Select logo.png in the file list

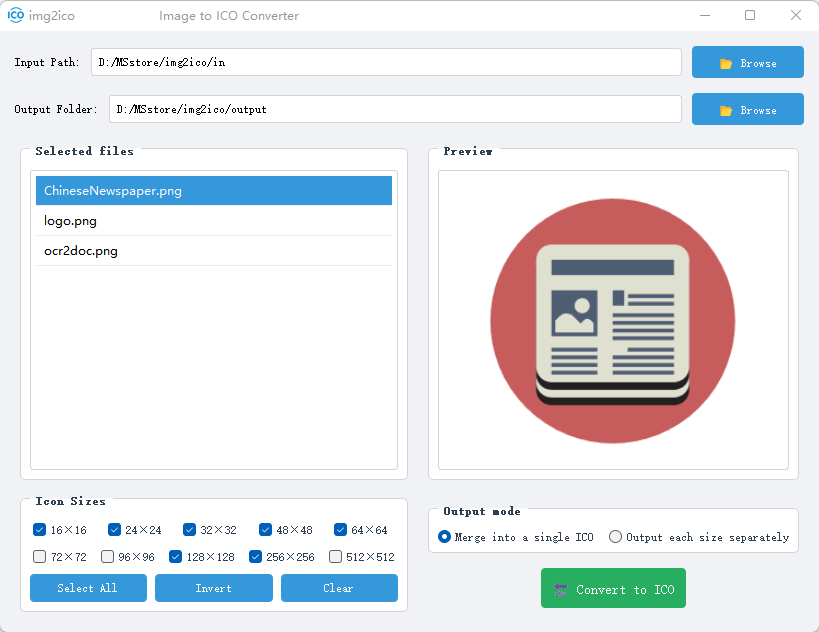coord(214,221)
